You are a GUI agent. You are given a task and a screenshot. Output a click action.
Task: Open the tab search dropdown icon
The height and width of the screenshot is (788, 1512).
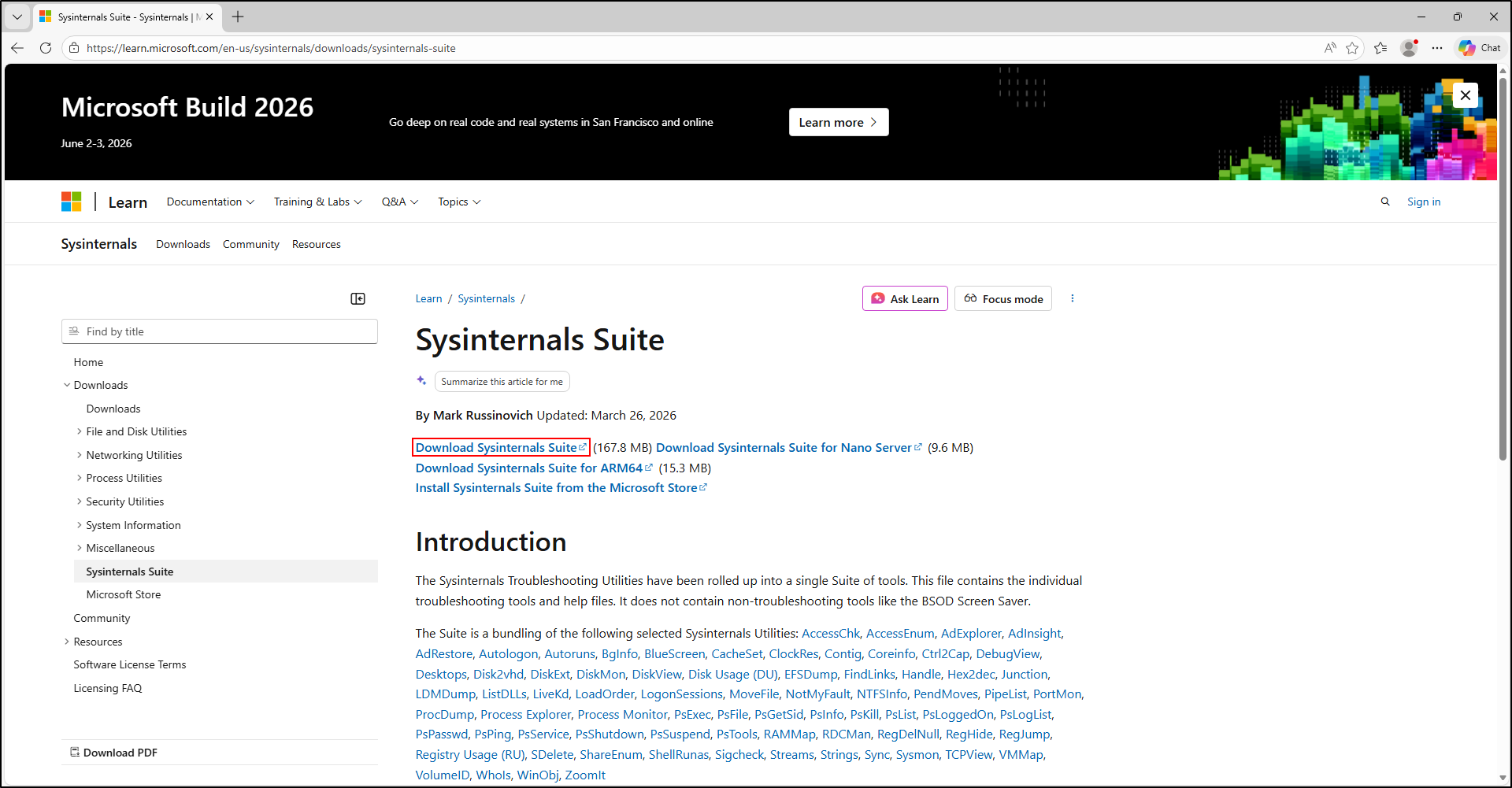click(x=17, y=17)
